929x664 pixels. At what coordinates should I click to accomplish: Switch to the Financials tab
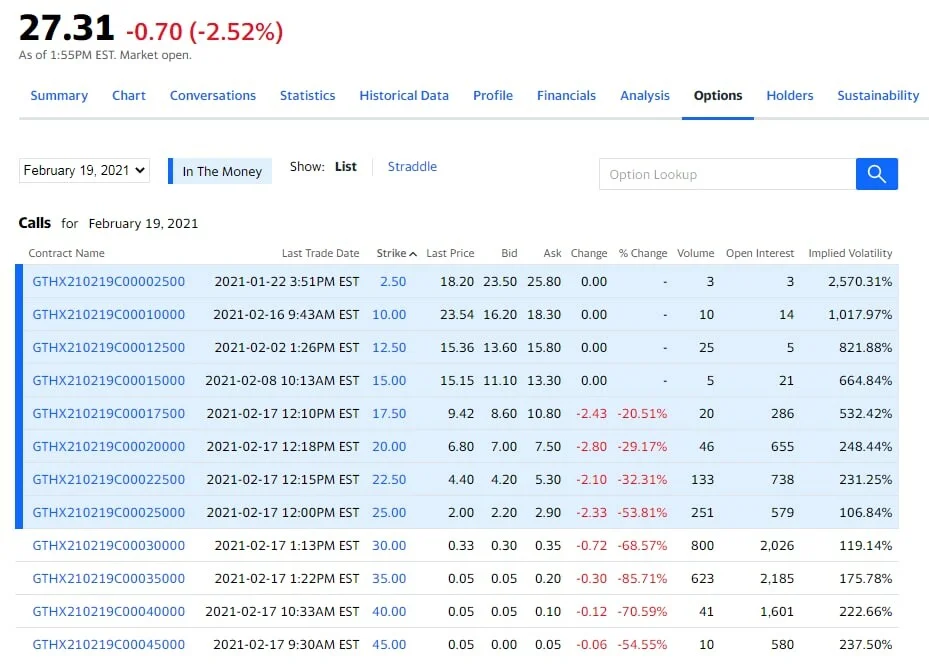coord(566,95)
